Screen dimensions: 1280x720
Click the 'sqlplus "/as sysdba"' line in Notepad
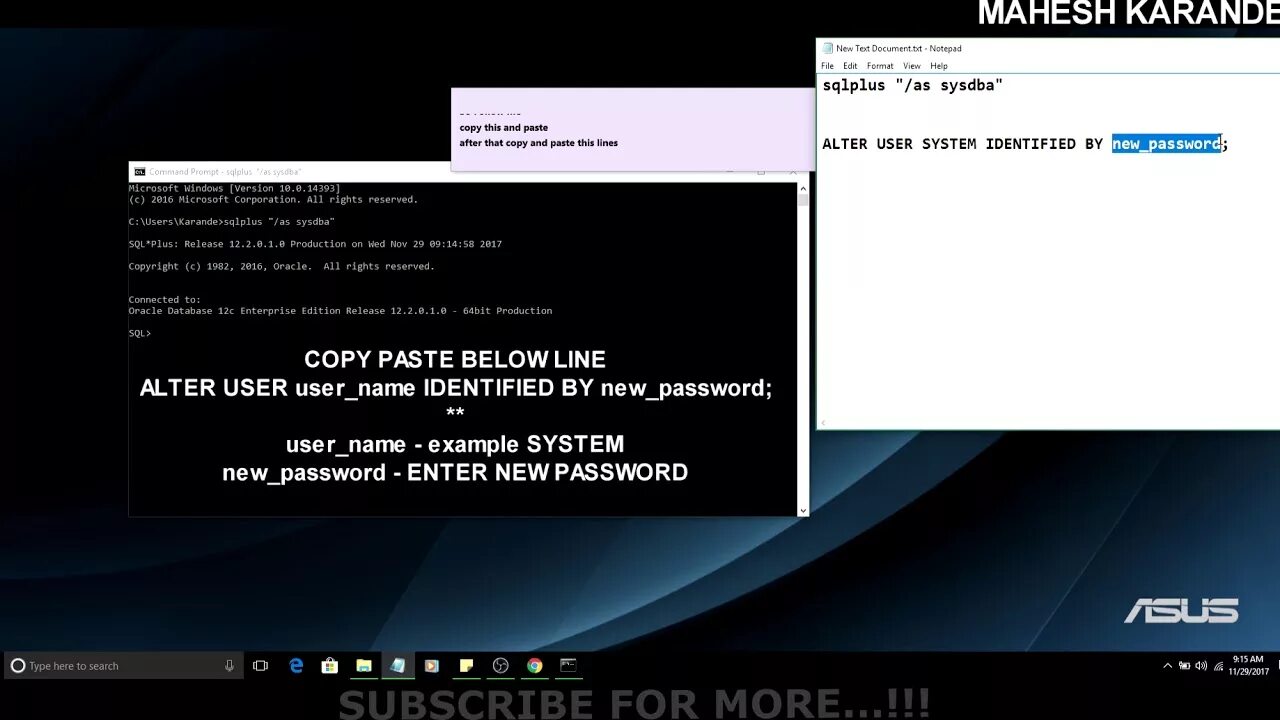pos(912,86)
